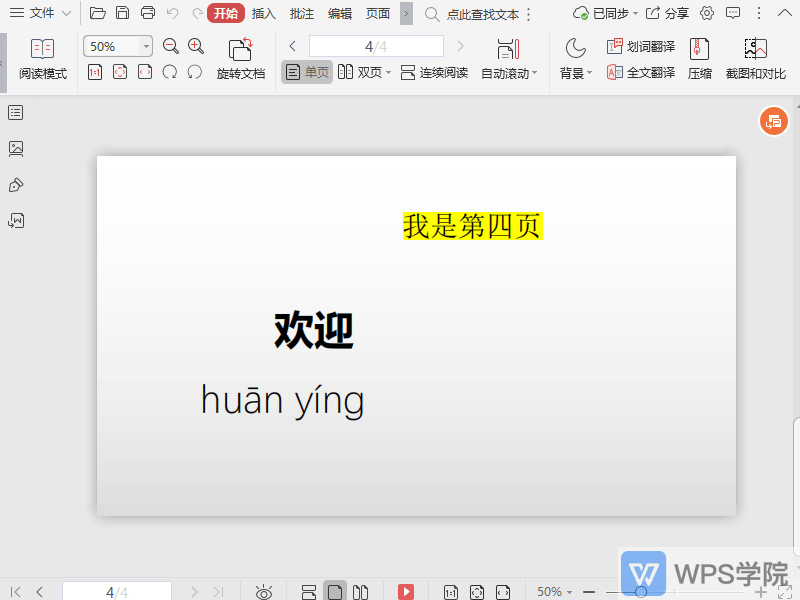This screenshot has height=600, width=800.
Task: Open the 背景 background tool
Action: [573, 58]
